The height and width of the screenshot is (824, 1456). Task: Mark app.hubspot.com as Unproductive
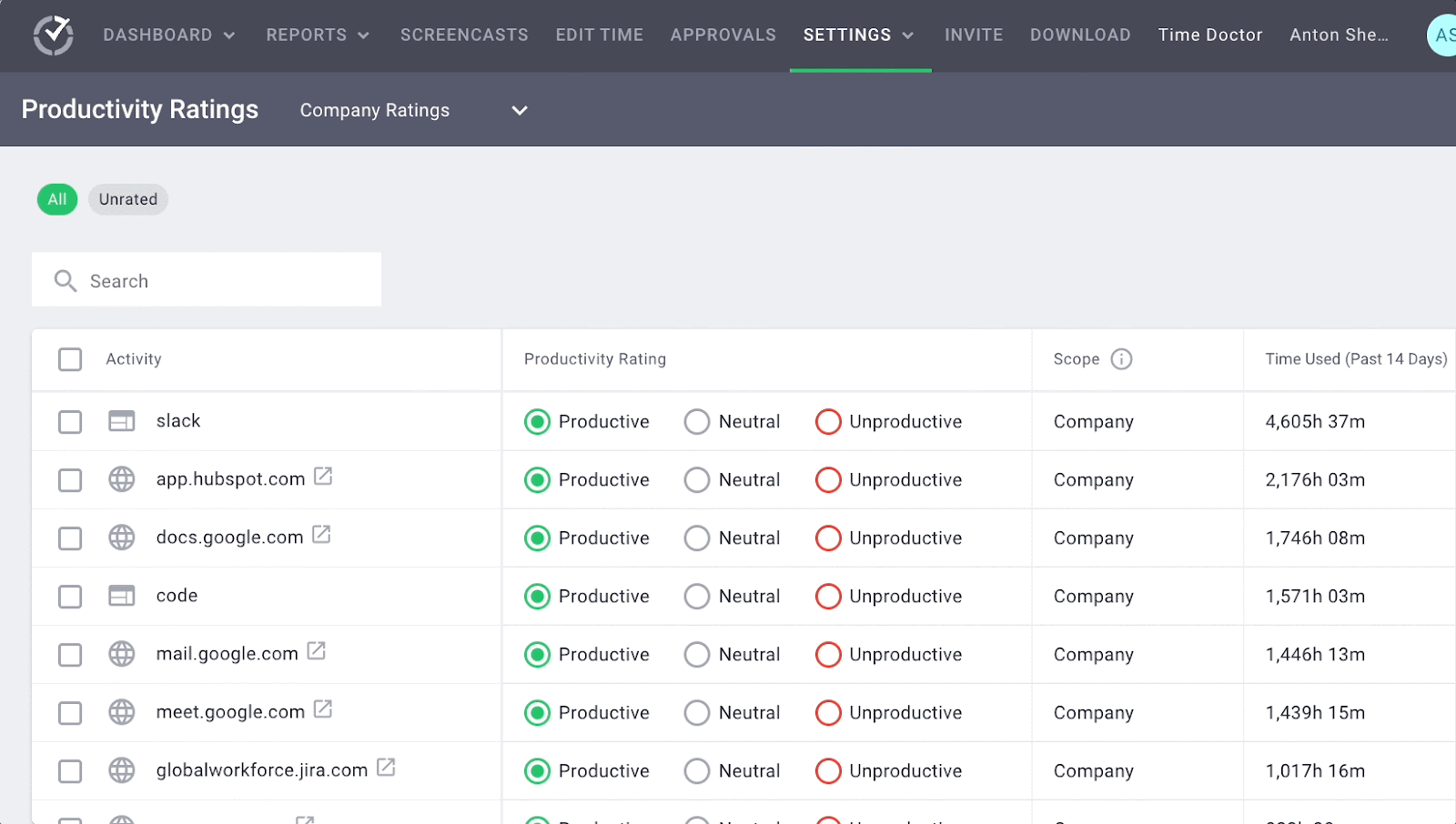[828, 480]
